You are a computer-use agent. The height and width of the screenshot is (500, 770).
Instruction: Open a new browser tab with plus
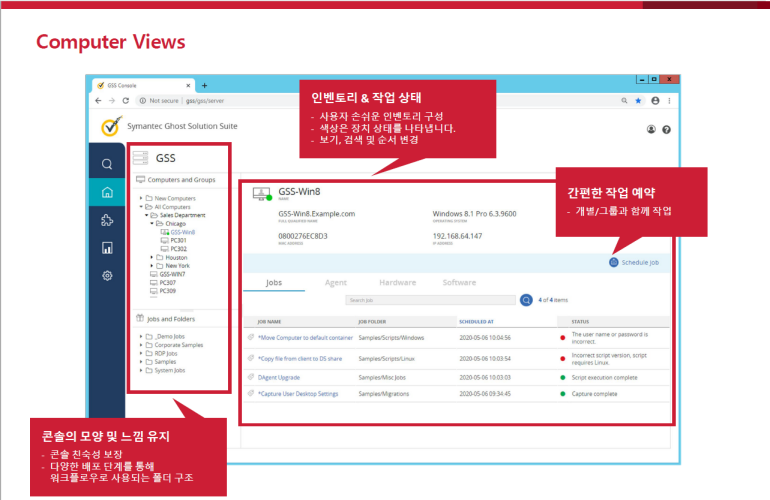(x=204, y=85)
